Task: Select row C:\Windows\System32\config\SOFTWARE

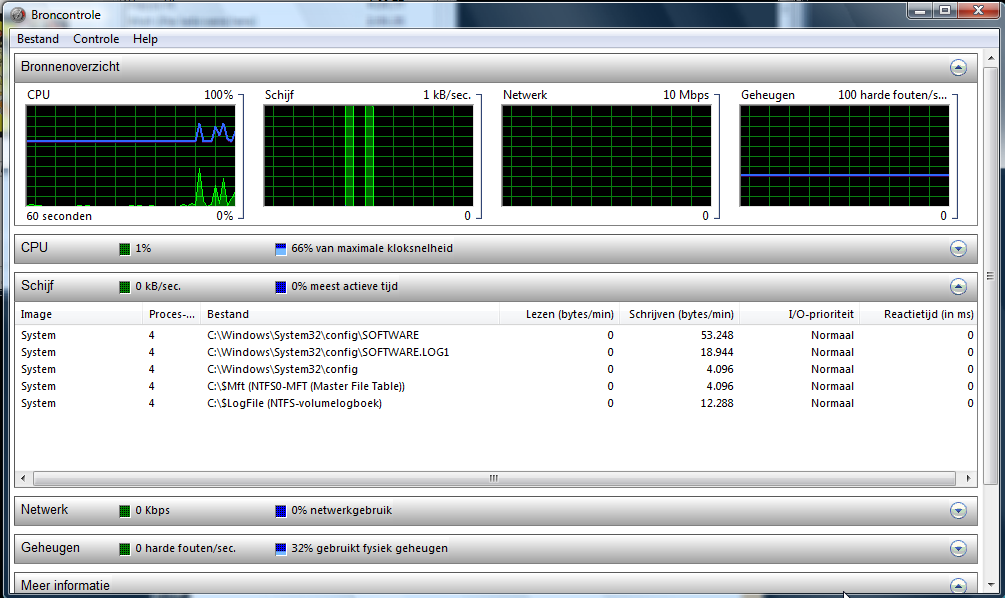Action: click(x=496, y=335)
